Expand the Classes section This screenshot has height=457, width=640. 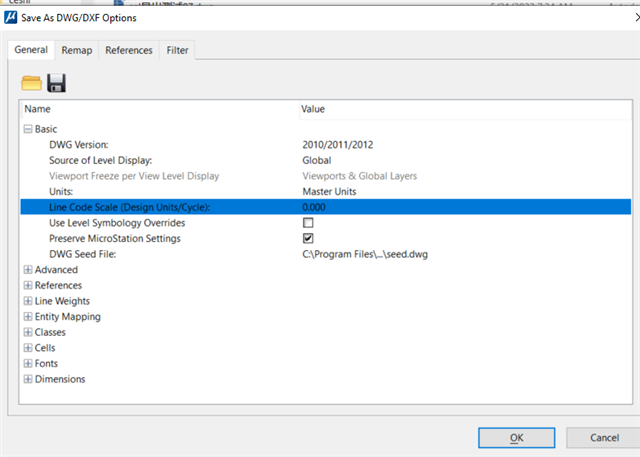click(x=28, y=332)
